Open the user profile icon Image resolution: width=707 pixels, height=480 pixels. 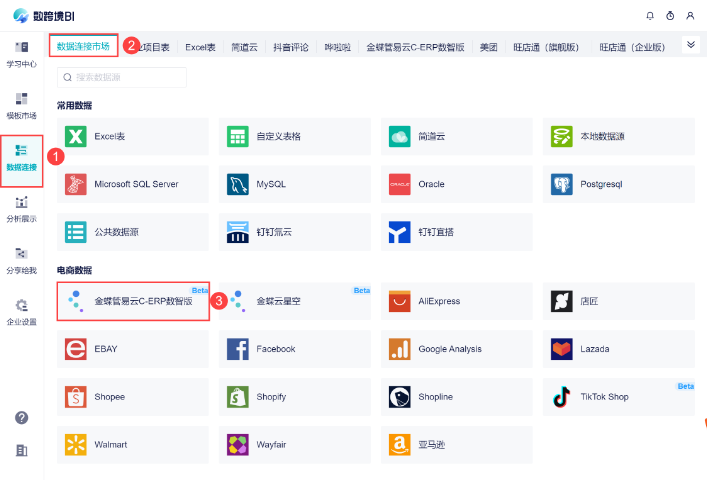(690, 16)
